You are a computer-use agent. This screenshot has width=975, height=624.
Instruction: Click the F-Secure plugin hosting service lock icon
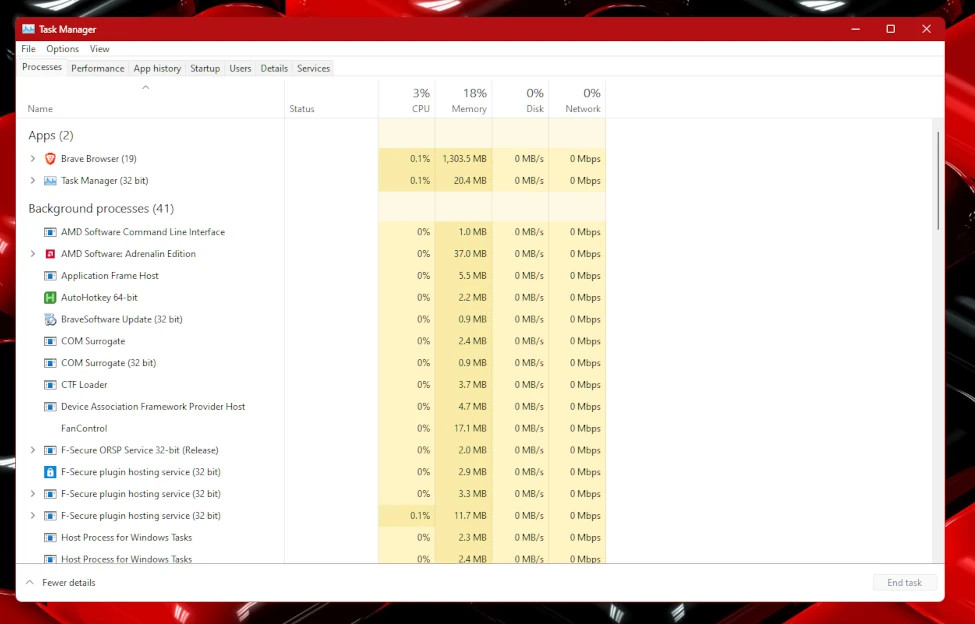(x=50, y=471)
